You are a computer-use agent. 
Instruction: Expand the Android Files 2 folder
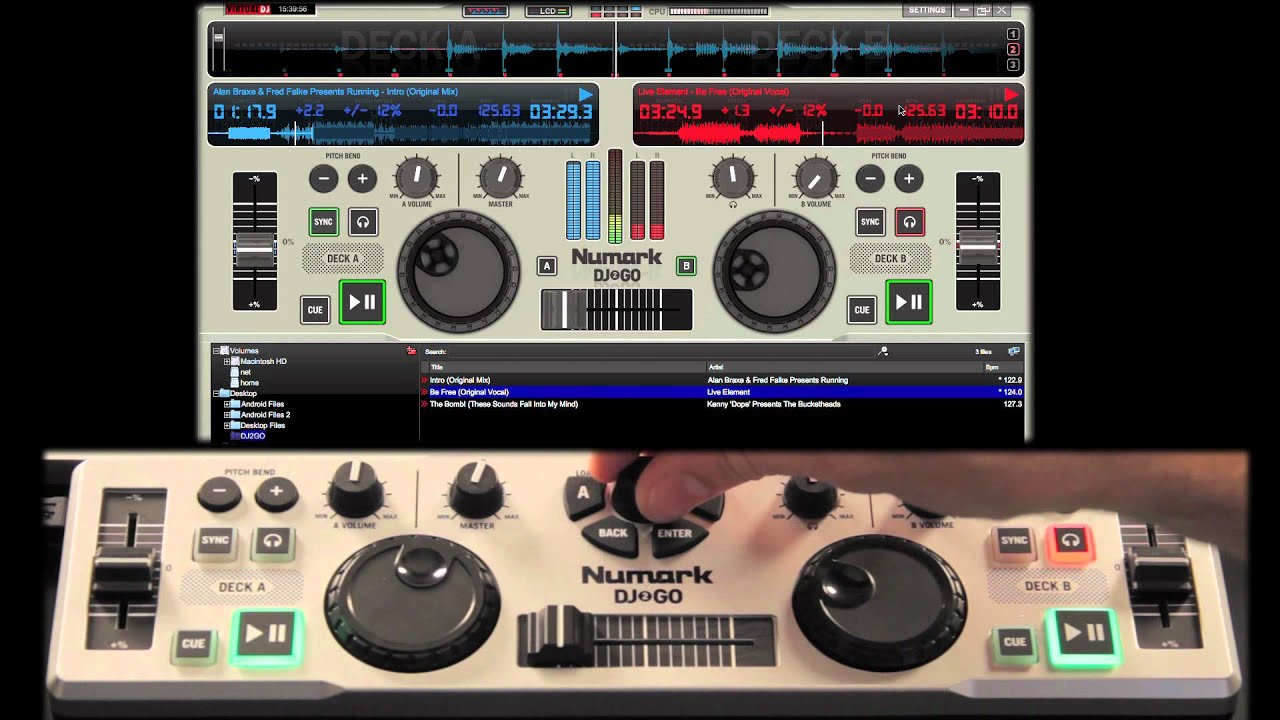click(x=227, y=414)
